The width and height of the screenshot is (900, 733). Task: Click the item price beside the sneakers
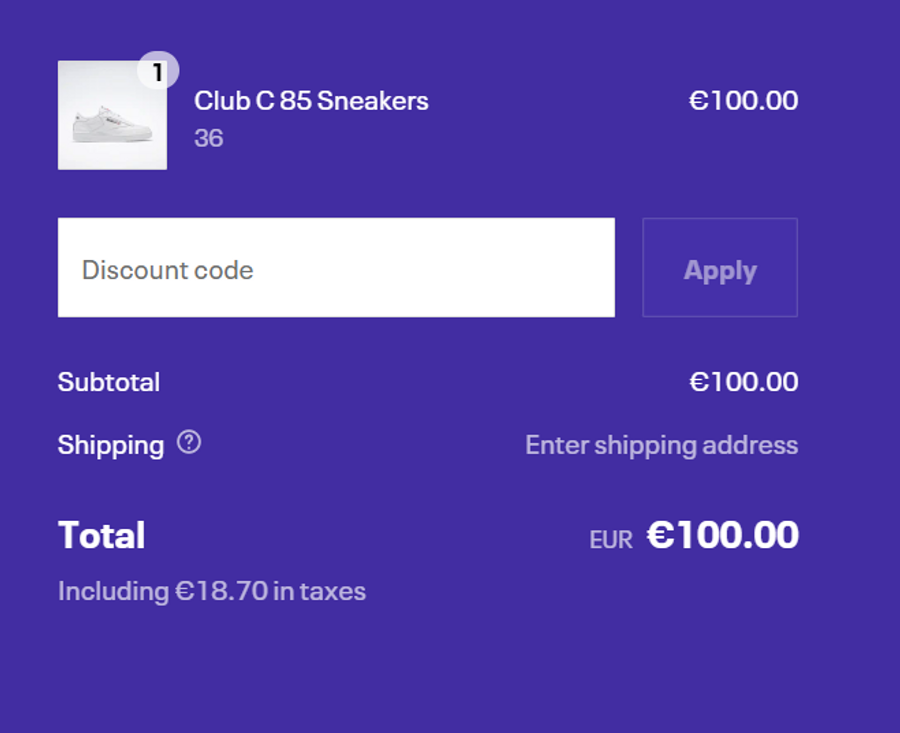(x=743, y=101)
